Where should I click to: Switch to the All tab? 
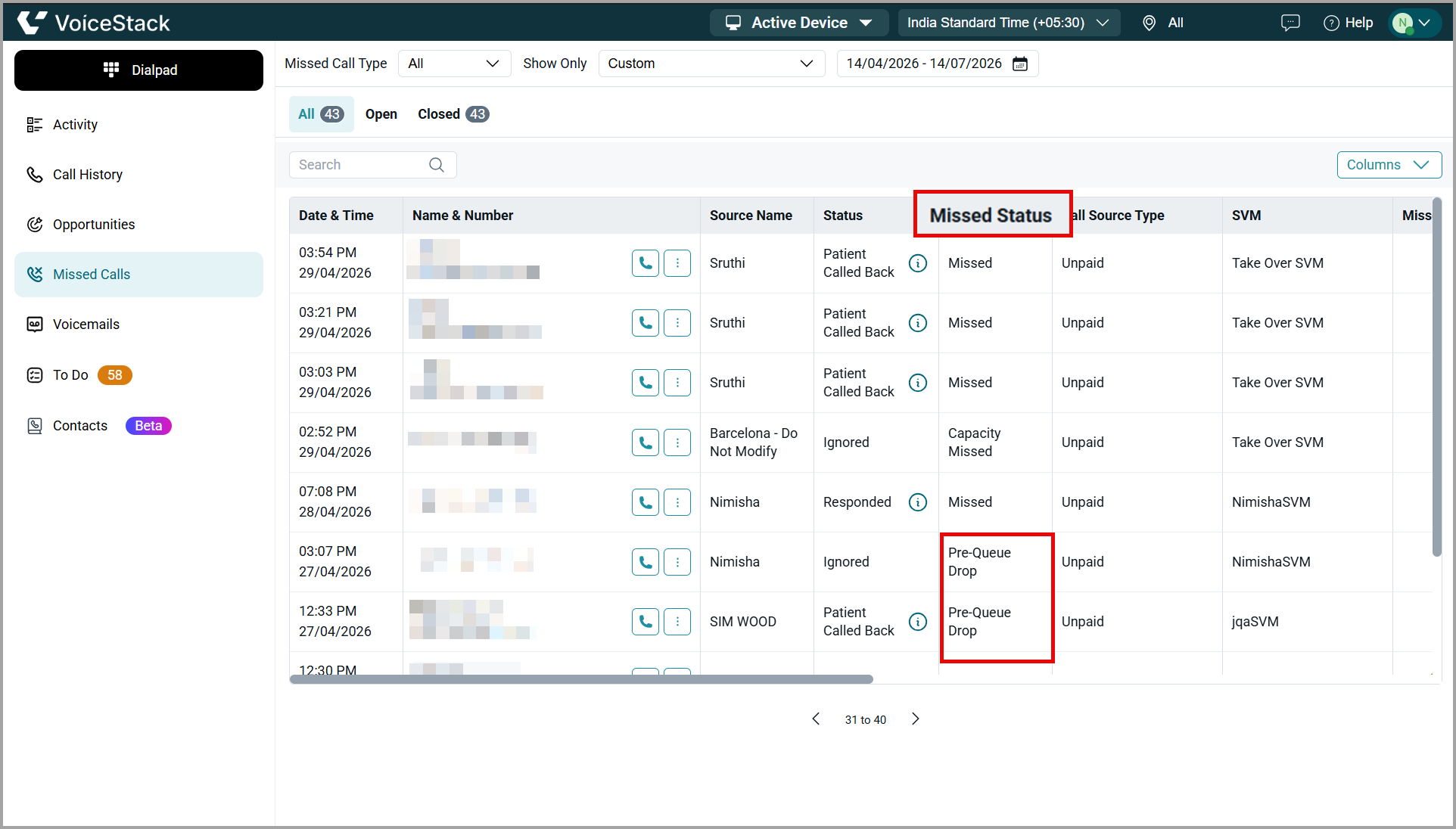[x=321, y=114]
